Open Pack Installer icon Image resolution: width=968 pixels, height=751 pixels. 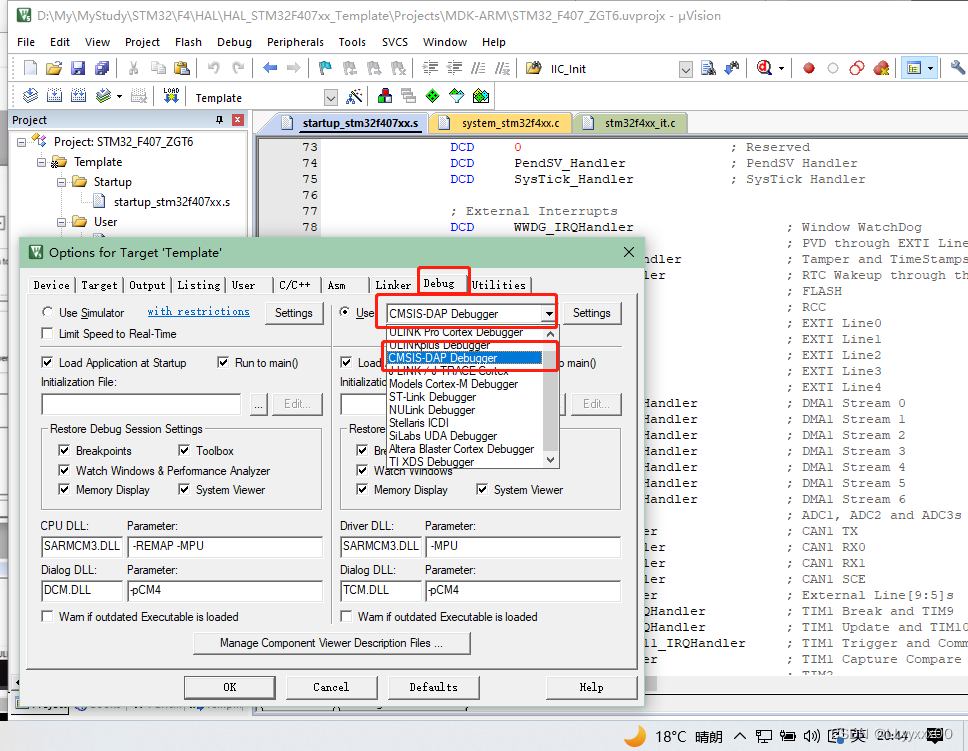481,96
